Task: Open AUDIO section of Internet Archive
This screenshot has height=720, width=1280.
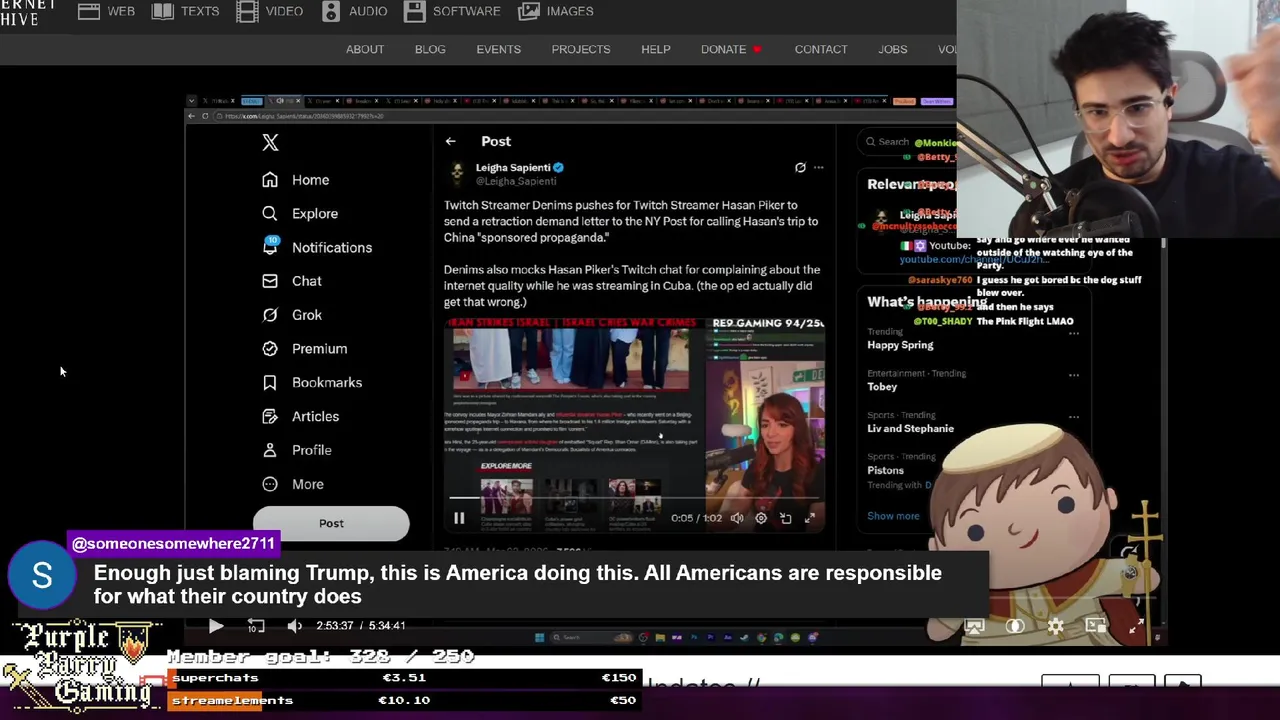Action: (355, 11)
